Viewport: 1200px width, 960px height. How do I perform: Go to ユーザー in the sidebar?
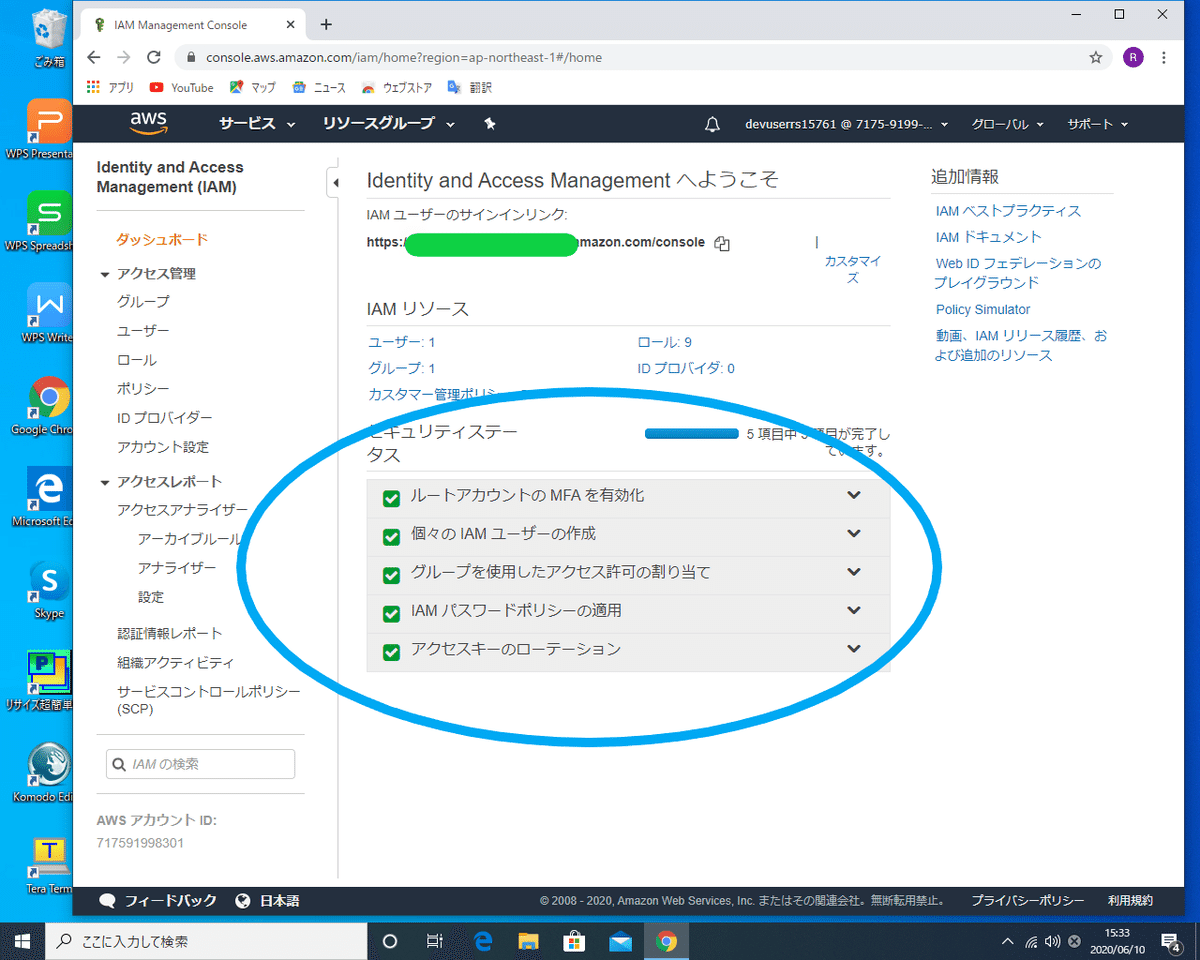click(x=143, y=331)
